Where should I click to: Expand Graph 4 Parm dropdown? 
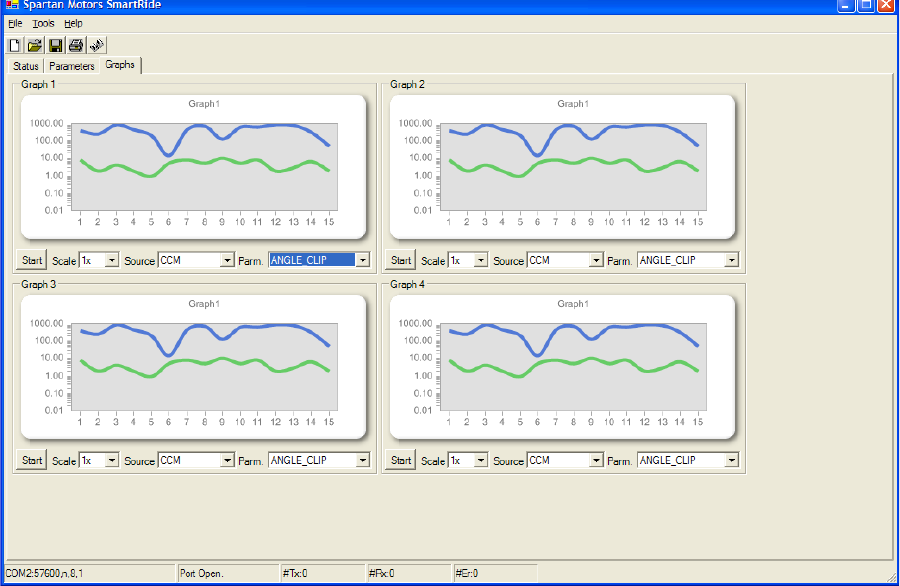pos(731,460)
